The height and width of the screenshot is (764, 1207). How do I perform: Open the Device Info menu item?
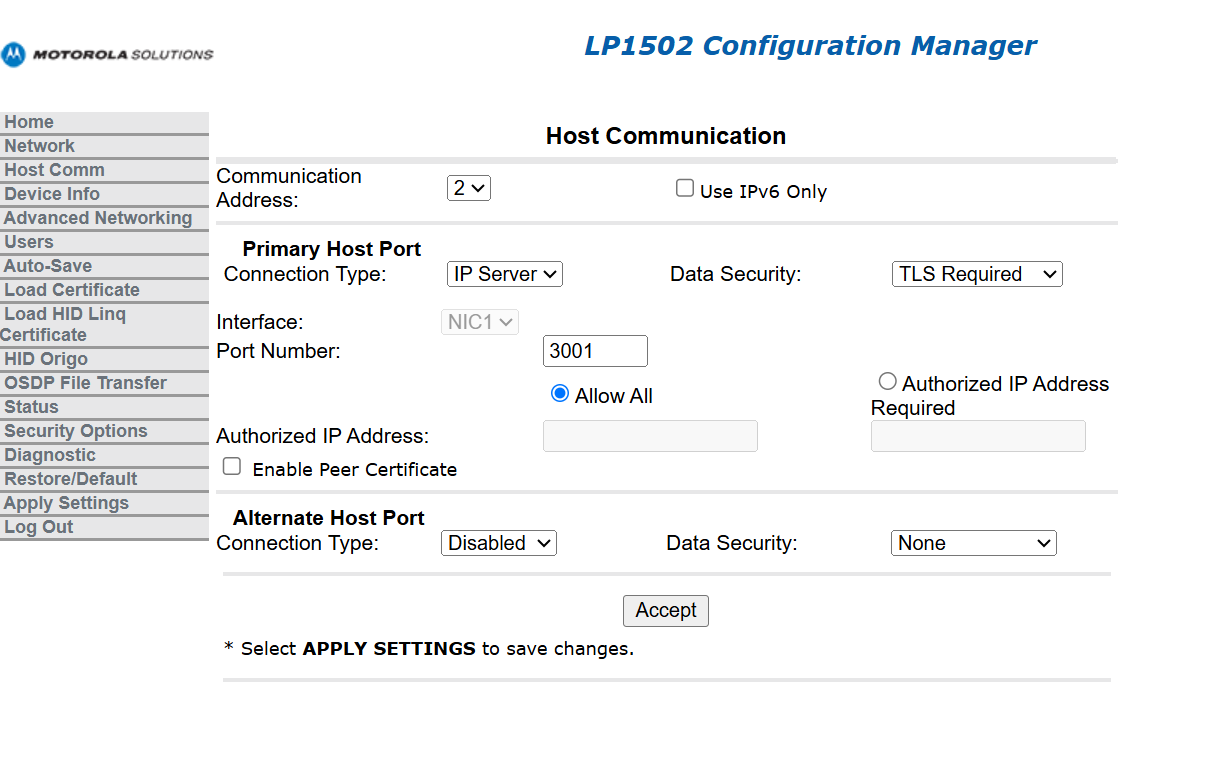(x=52, y=194)
